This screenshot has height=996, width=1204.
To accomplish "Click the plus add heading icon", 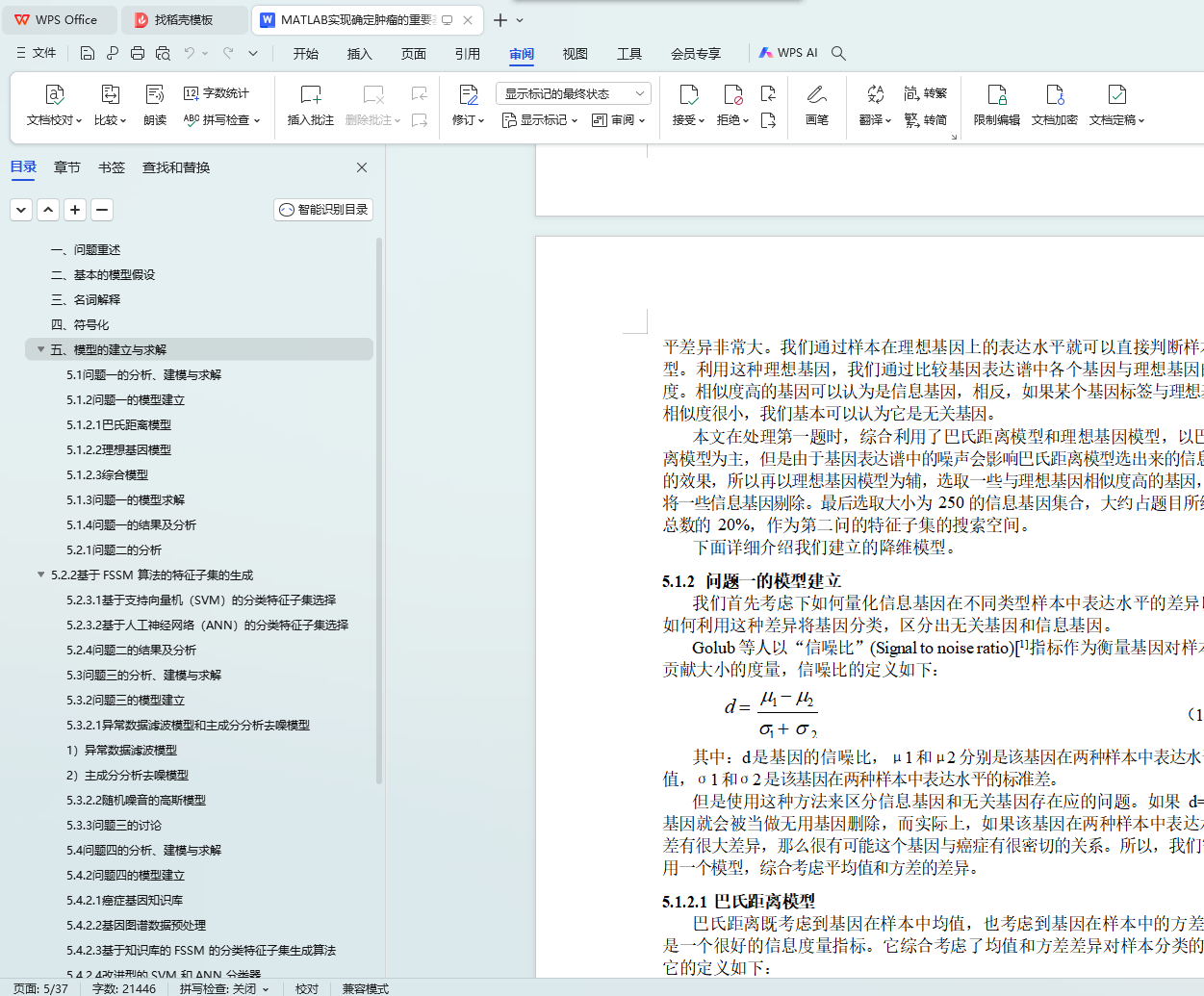I will [75, 210].
